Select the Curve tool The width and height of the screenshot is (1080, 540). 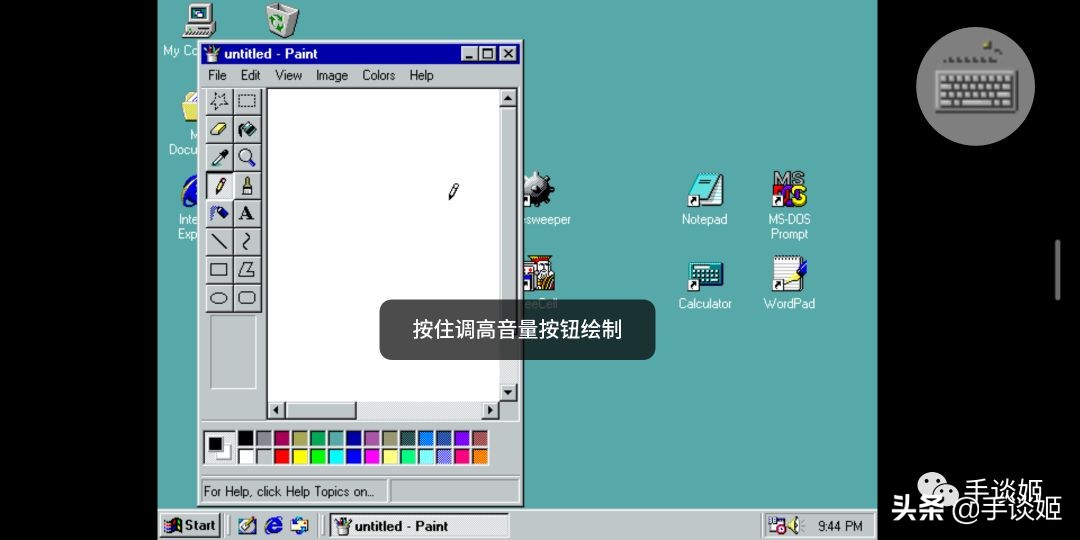pos(247,242)
